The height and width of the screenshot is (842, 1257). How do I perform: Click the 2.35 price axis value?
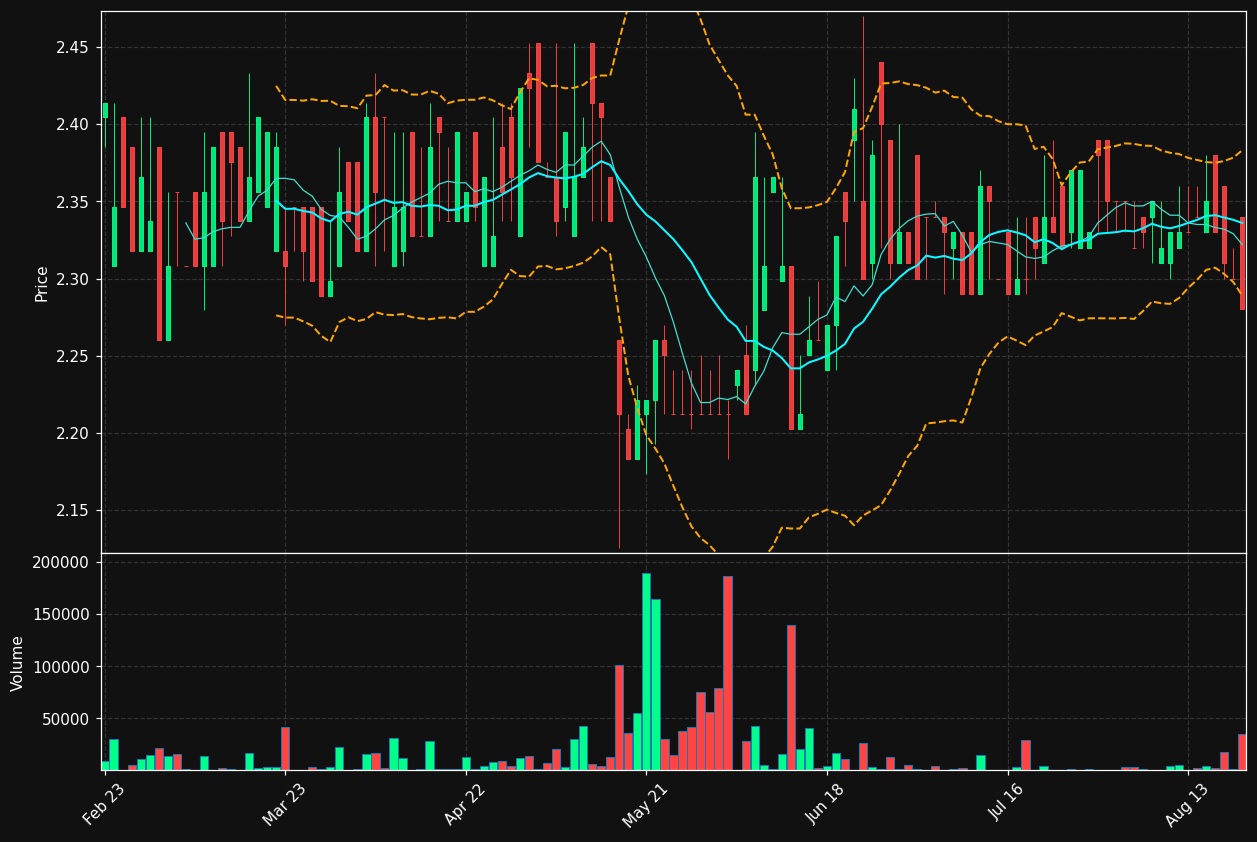73,202
